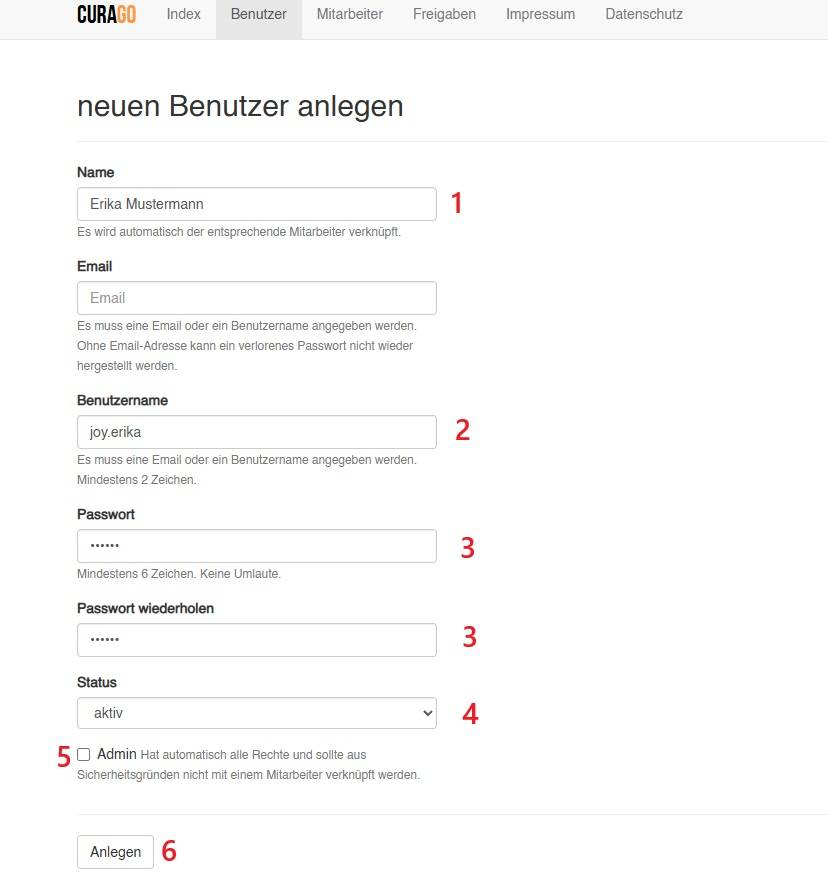Click the red number 6 marker

(169, 851)
